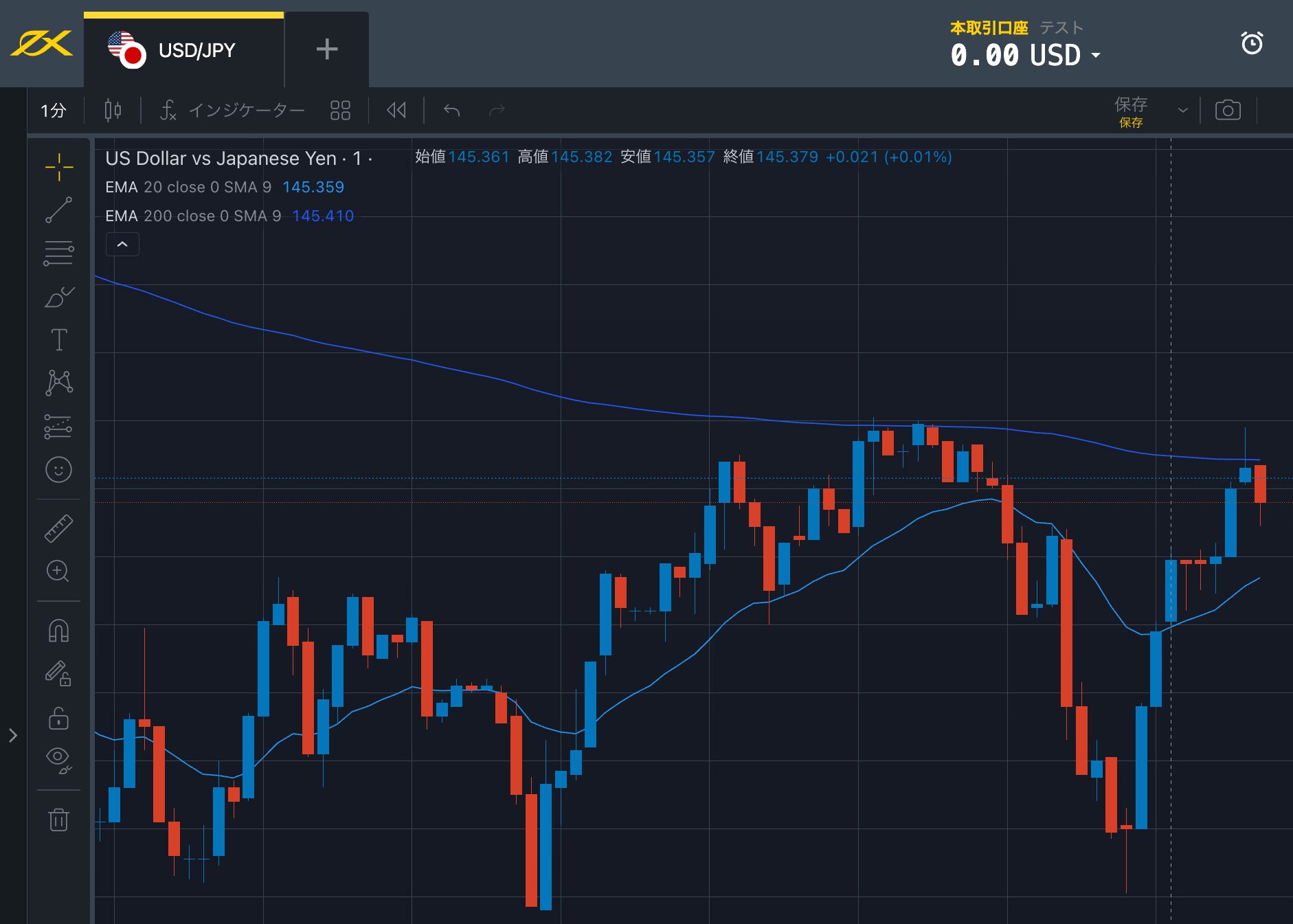Add a new chart tab with plus

(x=327, y=49)
